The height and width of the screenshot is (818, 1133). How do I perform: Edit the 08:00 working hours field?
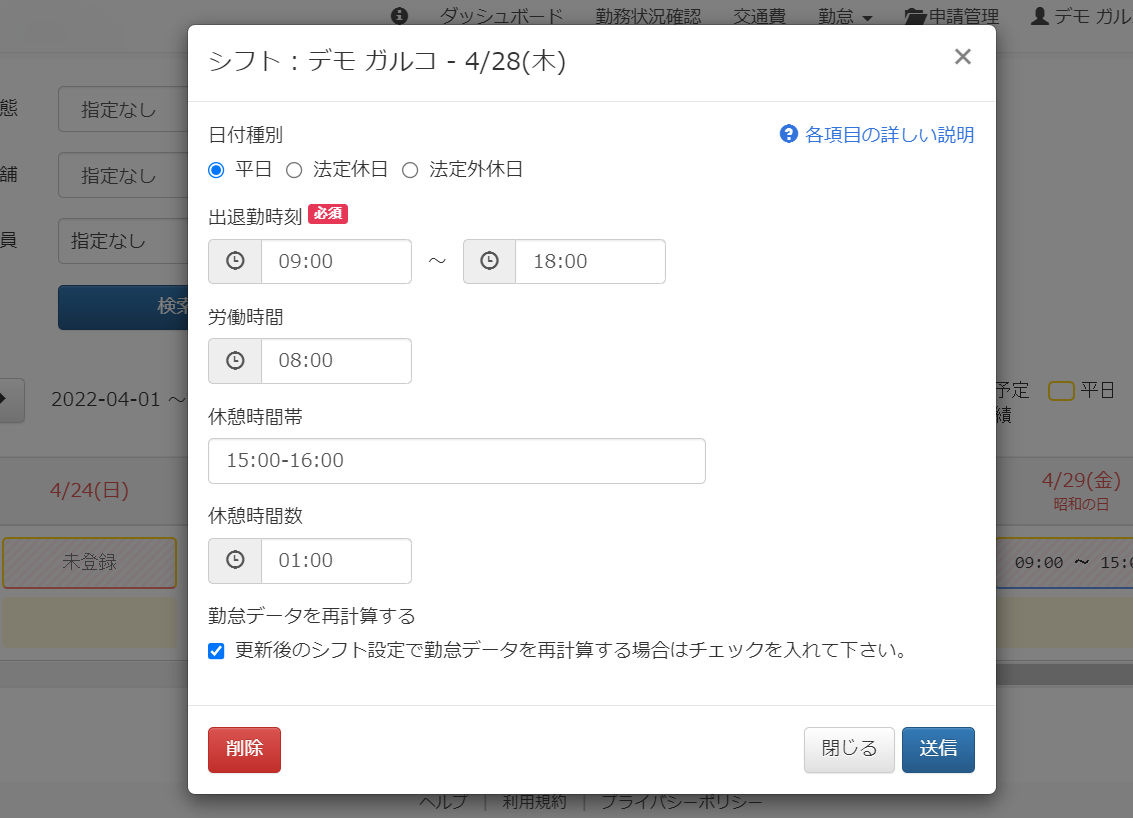click(x=336, y=361)
